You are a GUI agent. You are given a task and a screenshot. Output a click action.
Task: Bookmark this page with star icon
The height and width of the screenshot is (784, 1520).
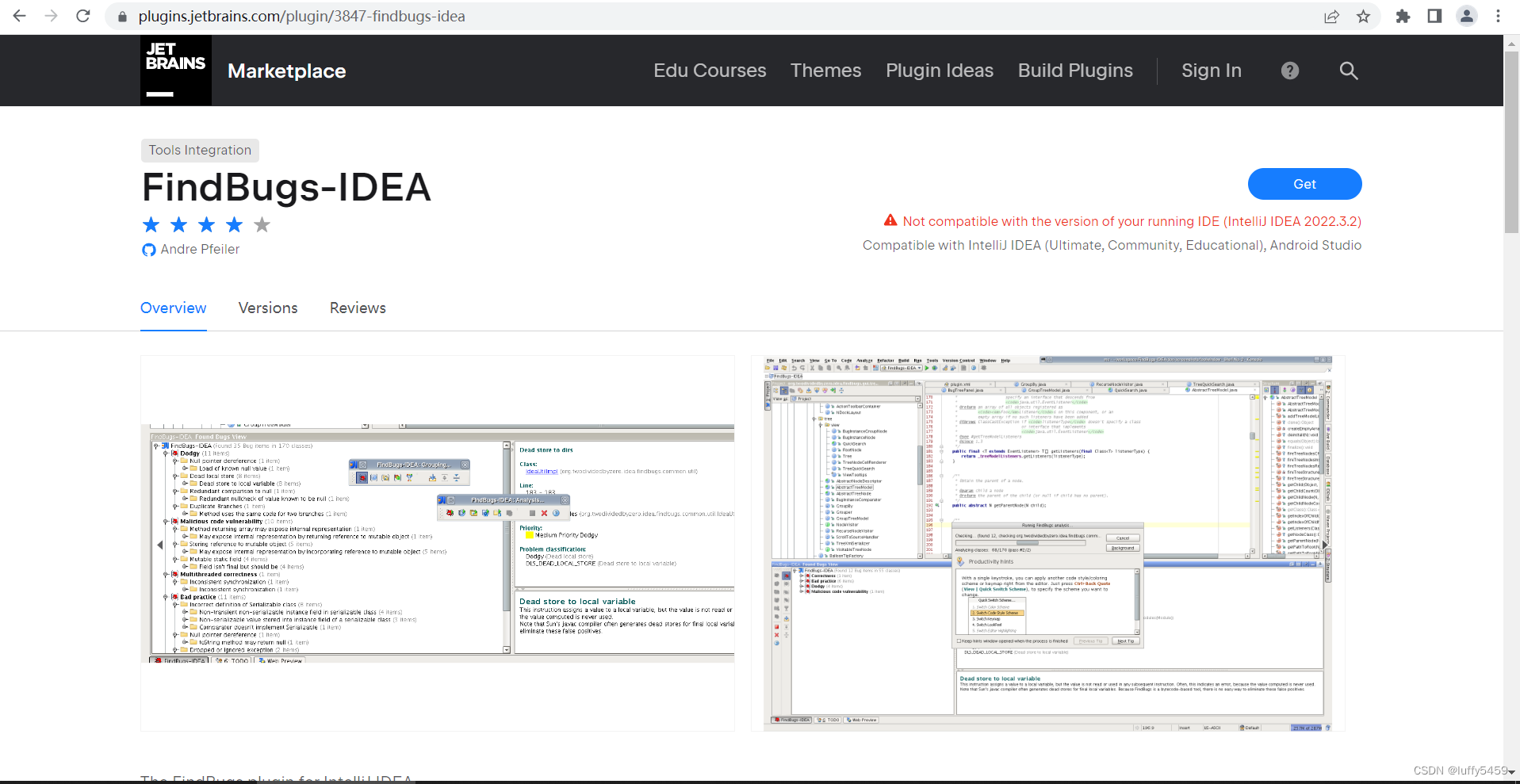coord(1364,17)
